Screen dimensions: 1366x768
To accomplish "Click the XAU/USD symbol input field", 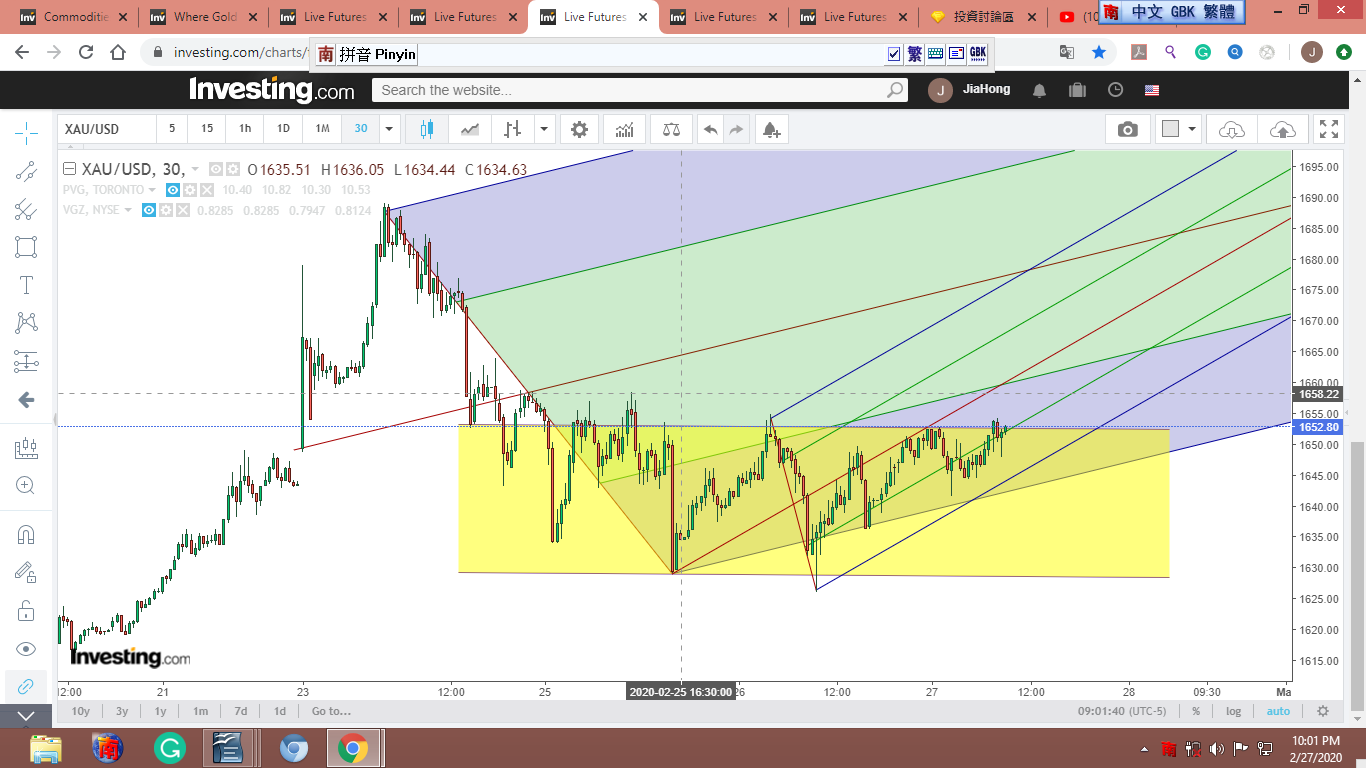I will (x=106, y=129).
